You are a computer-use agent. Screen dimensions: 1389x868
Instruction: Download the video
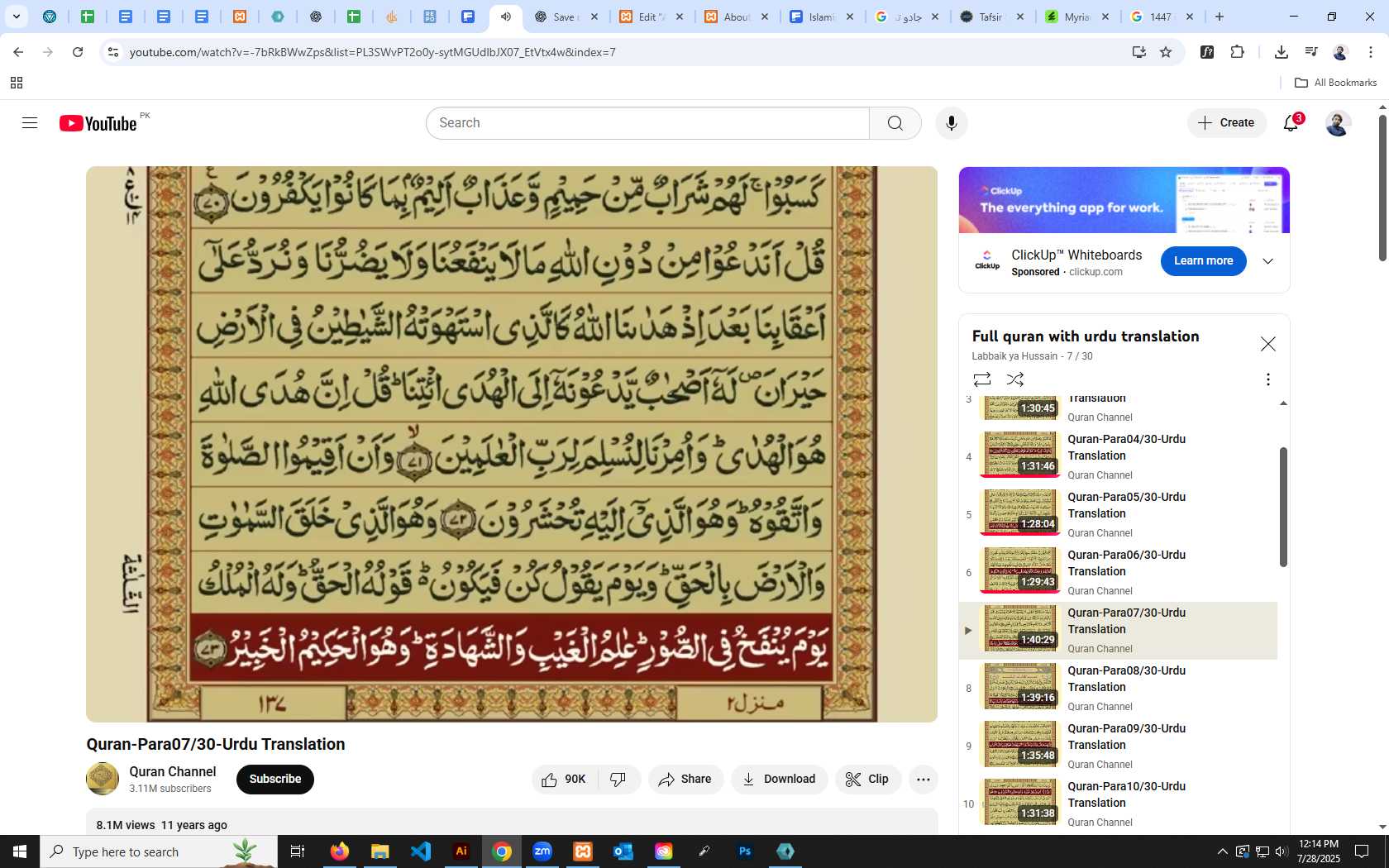click(x=779, y=780)
